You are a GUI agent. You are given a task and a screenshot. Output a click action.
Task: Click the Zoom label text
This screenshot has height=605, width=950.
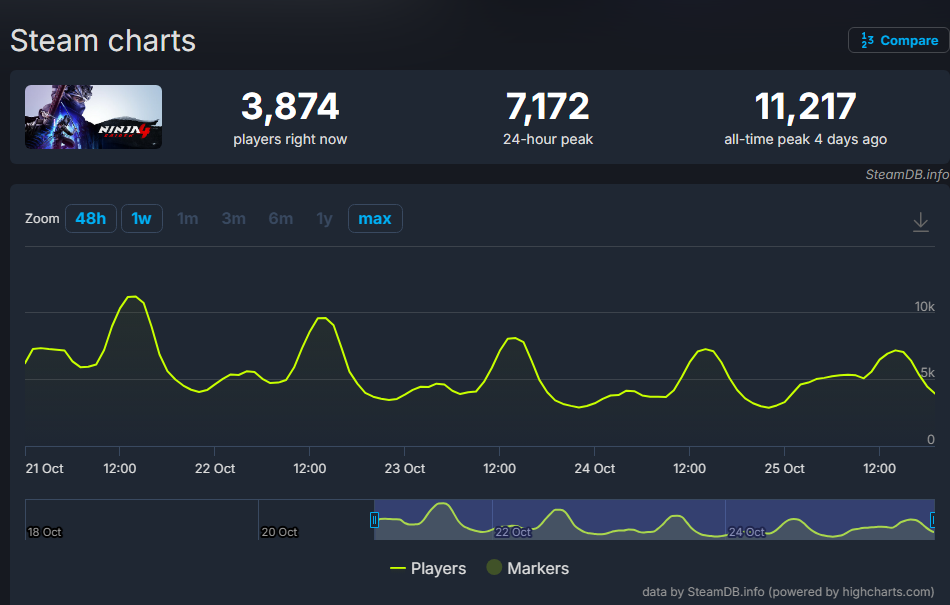click(x=42, y=219)
